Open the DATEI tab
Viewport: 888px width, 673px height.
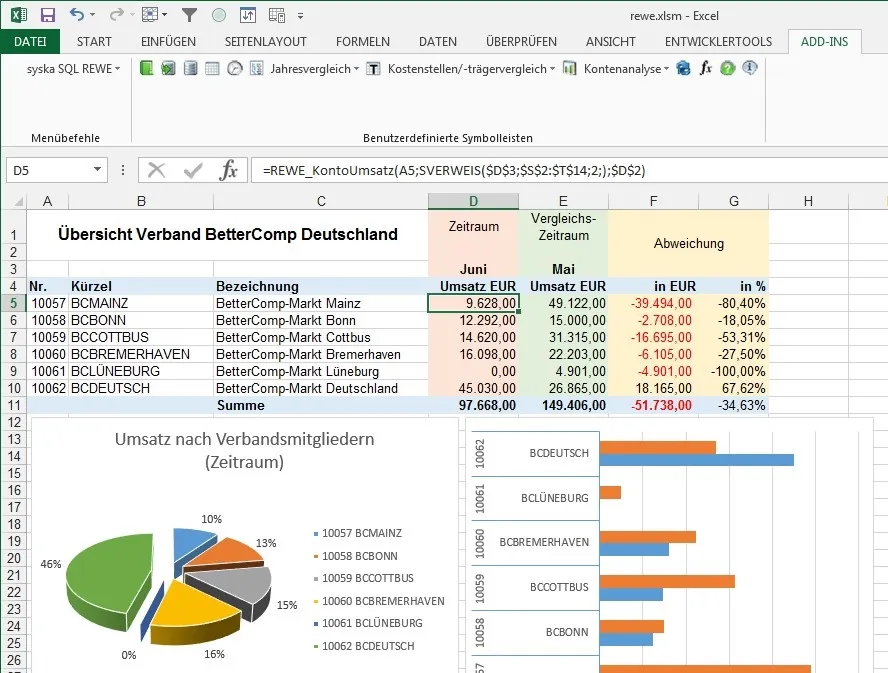tap(30, 41)
